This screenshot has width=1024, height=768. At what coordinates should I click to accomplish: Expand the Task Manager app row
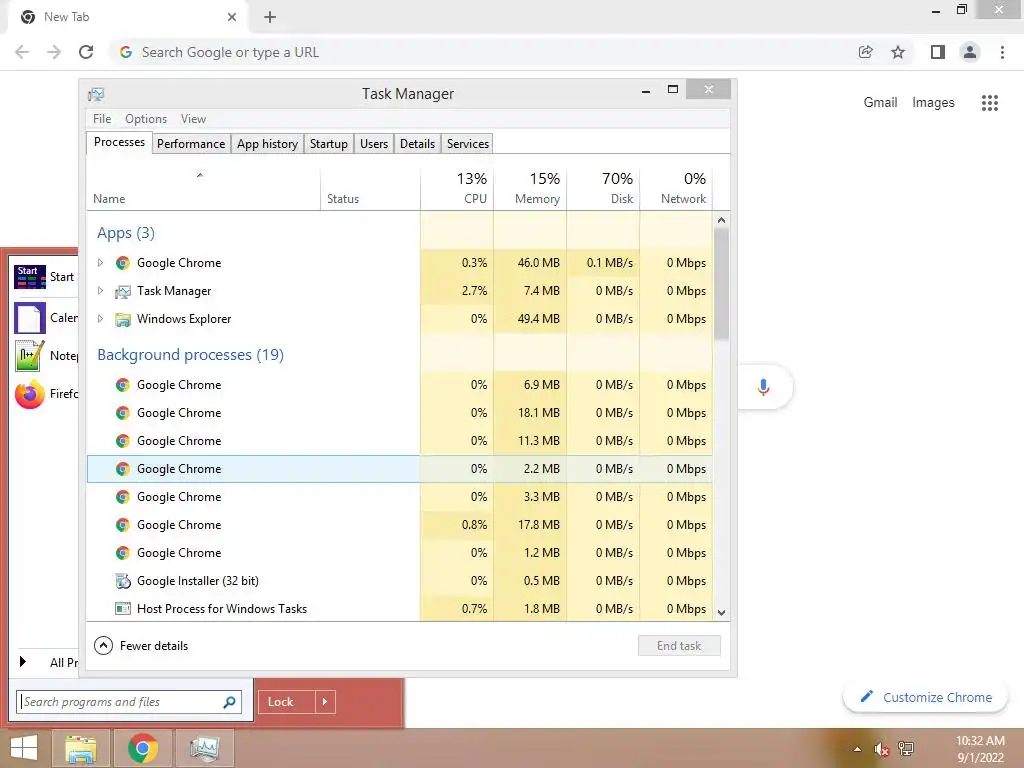[x=100, y=291]
